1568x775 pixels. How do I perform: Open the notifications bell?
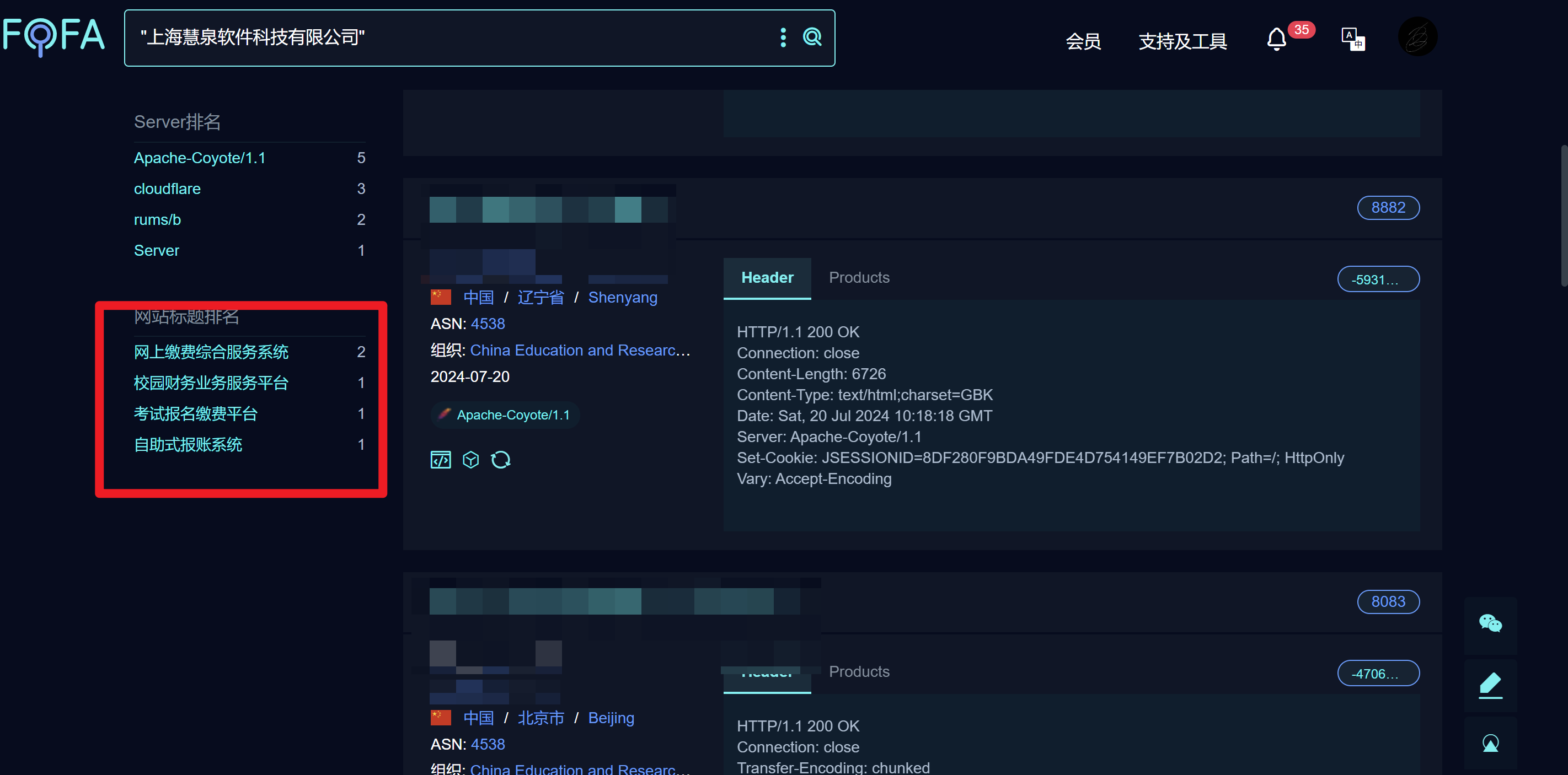pos(1276,40)
